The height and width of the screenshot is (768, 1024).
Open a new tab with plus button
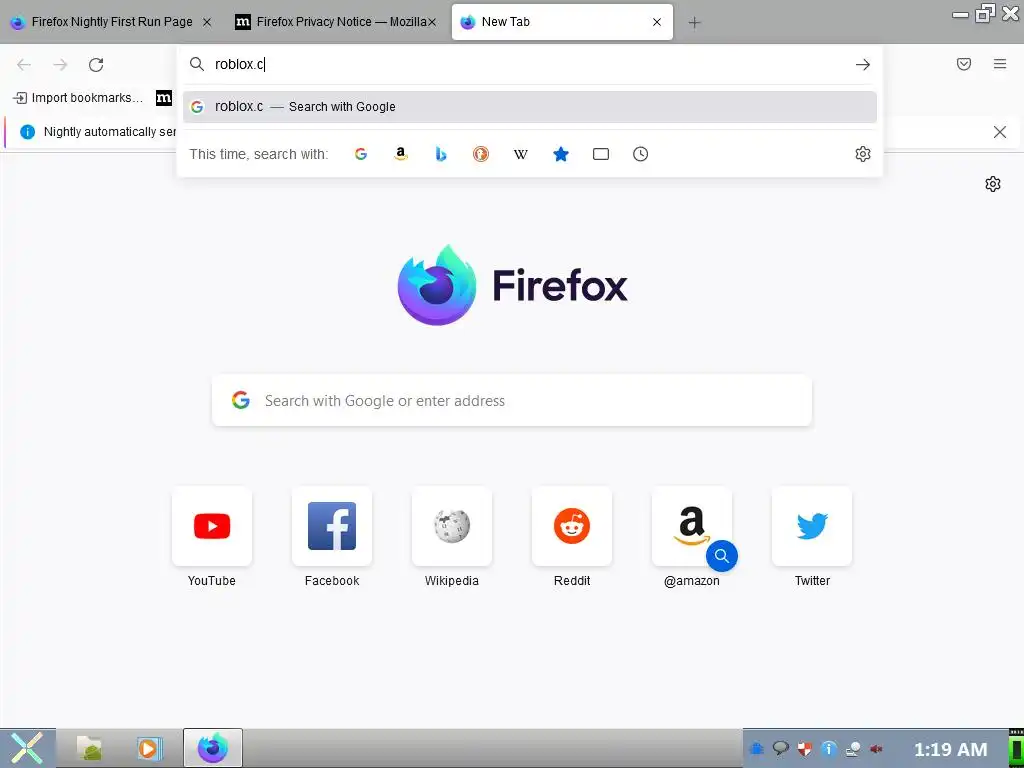(694, 22)
